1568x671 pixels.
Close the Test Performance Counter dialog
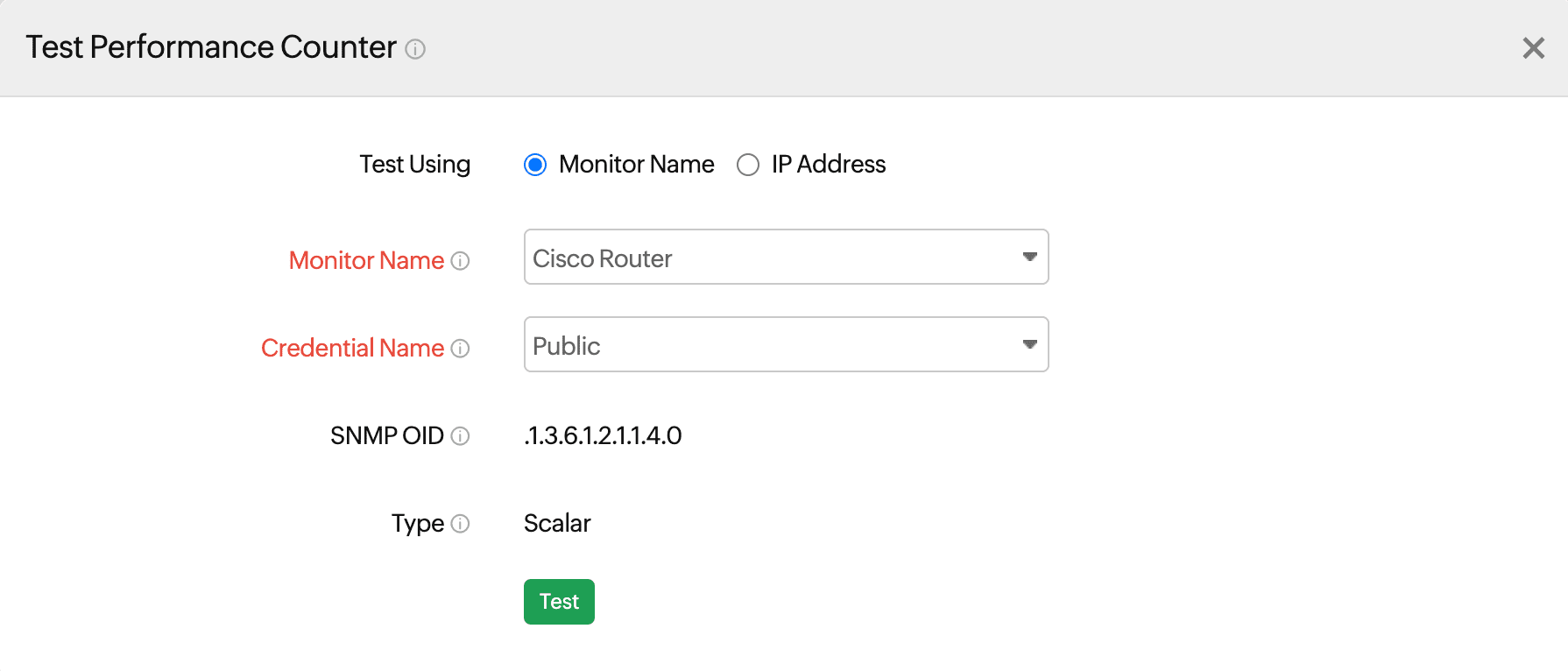tap(1533, 48)
